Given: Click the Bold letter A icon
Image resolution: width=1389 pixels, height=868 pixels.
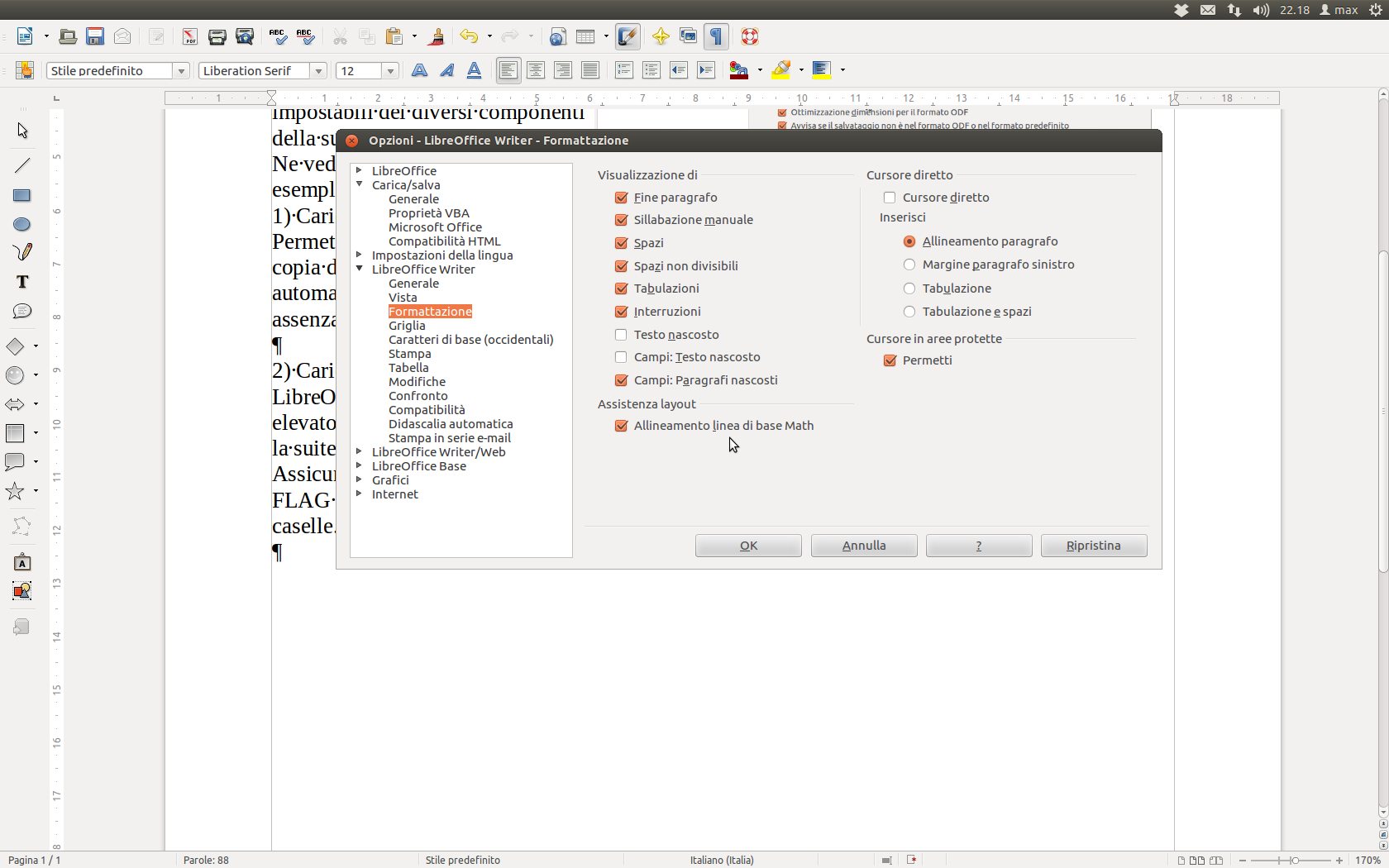Looking at the screenshot, I should (x=419, y=70).
